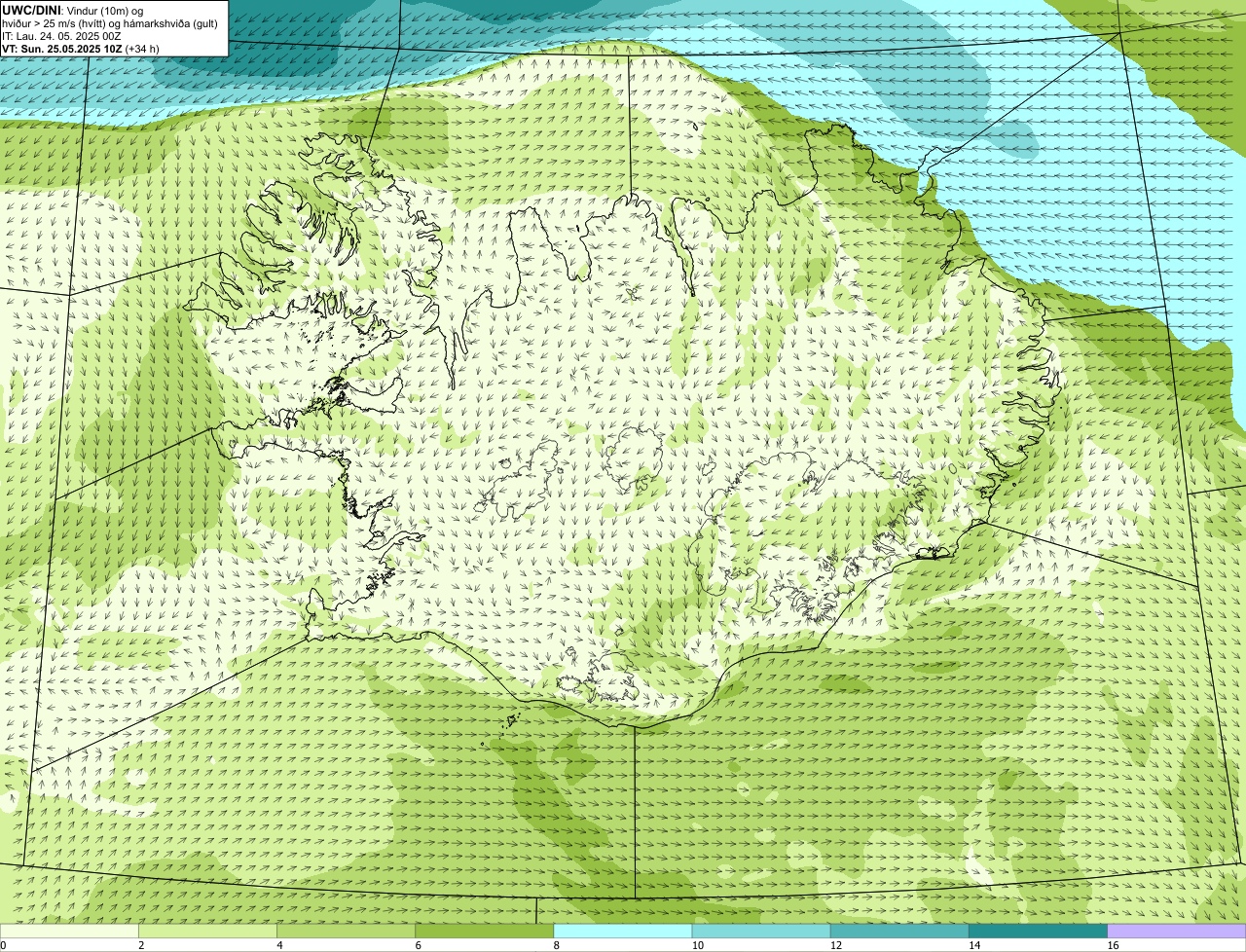Click the legend label "12"
The height and width of the screenshot is (952, 1246).
point(836,945)
